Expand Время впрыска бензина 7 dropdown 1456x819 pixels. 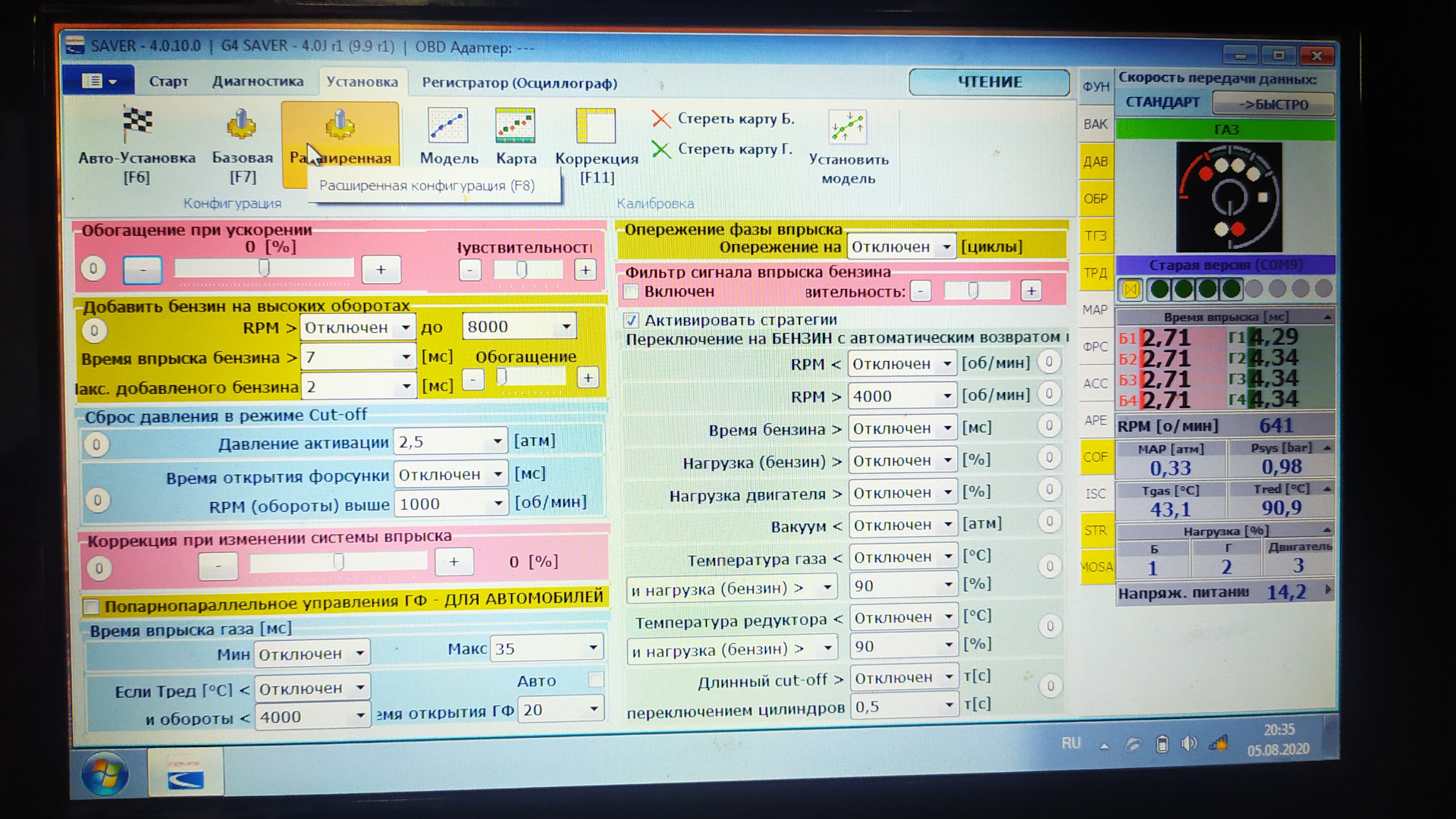coord(406,357)
